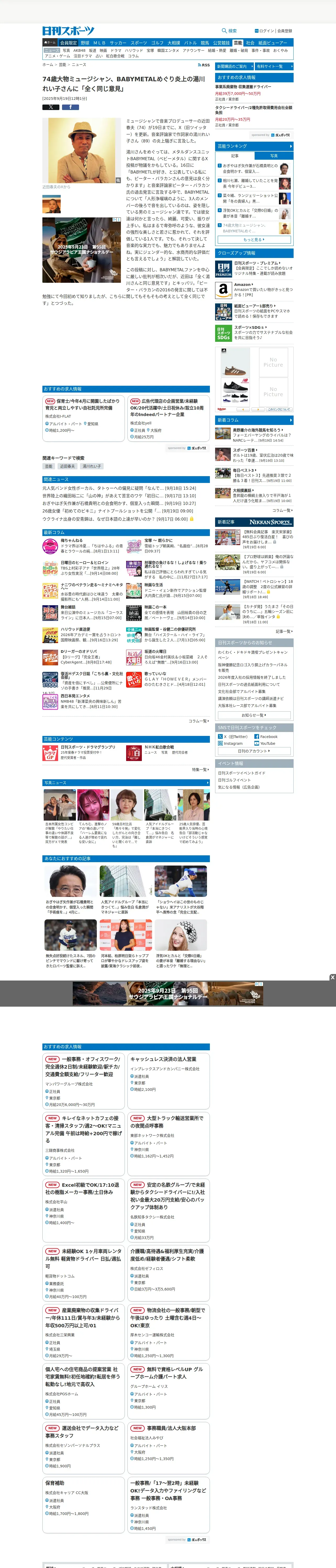Open 競馬 menu in top navigation

pyautogui.click(x=205, y=43)
